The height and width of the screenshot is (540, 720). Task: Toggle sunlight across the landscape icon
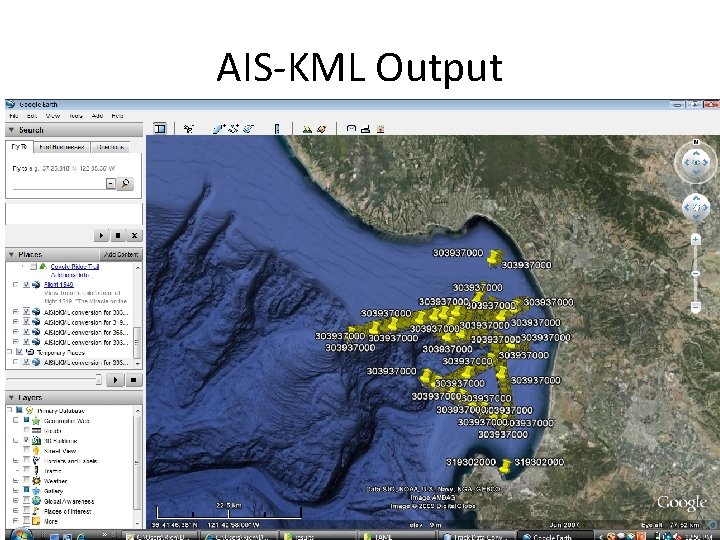tap(307, 129)
